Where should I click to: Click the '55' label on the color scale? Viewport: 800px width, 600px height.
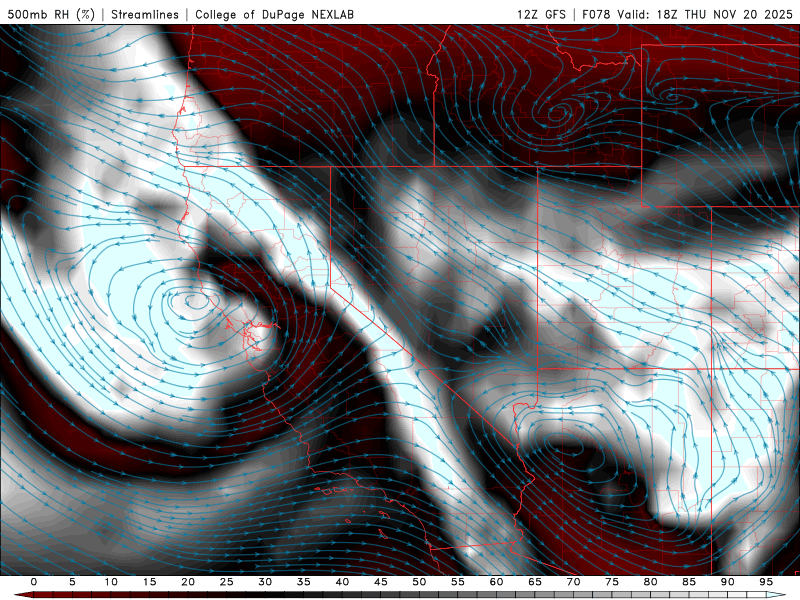click(458, 582)
